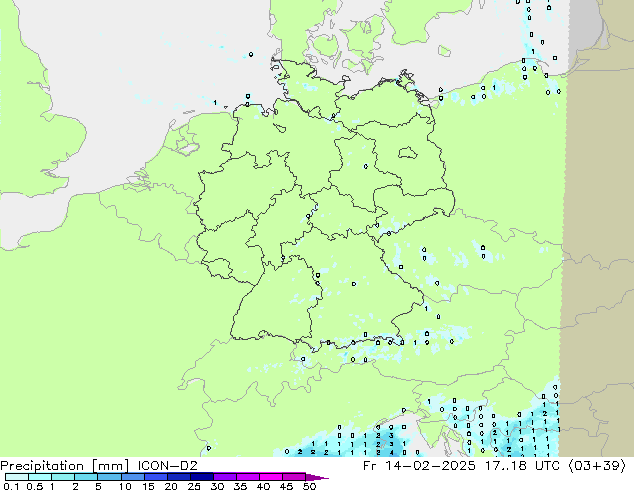Select the 10–15 mm legend color box
The width and height of the screenshot is (634, 490).
click(132, 477)
